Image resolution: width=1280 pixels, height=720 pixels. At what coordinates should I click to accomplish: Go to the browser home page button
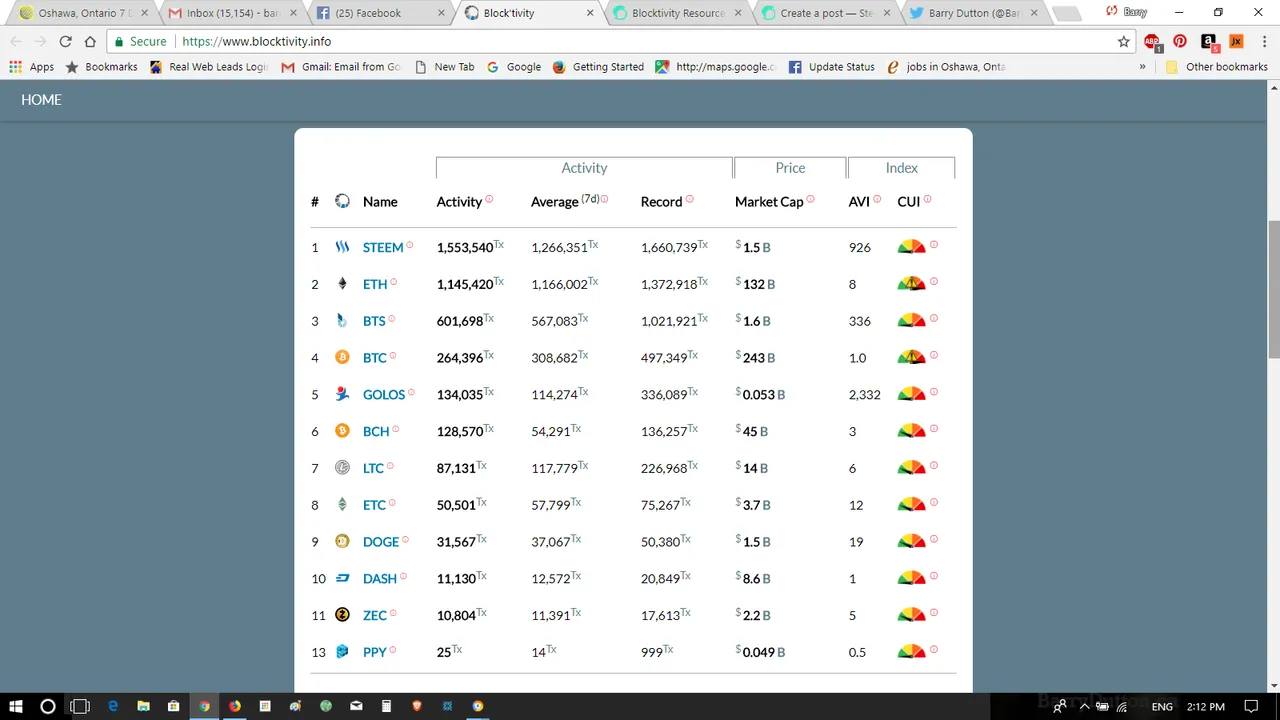(90, 41)
